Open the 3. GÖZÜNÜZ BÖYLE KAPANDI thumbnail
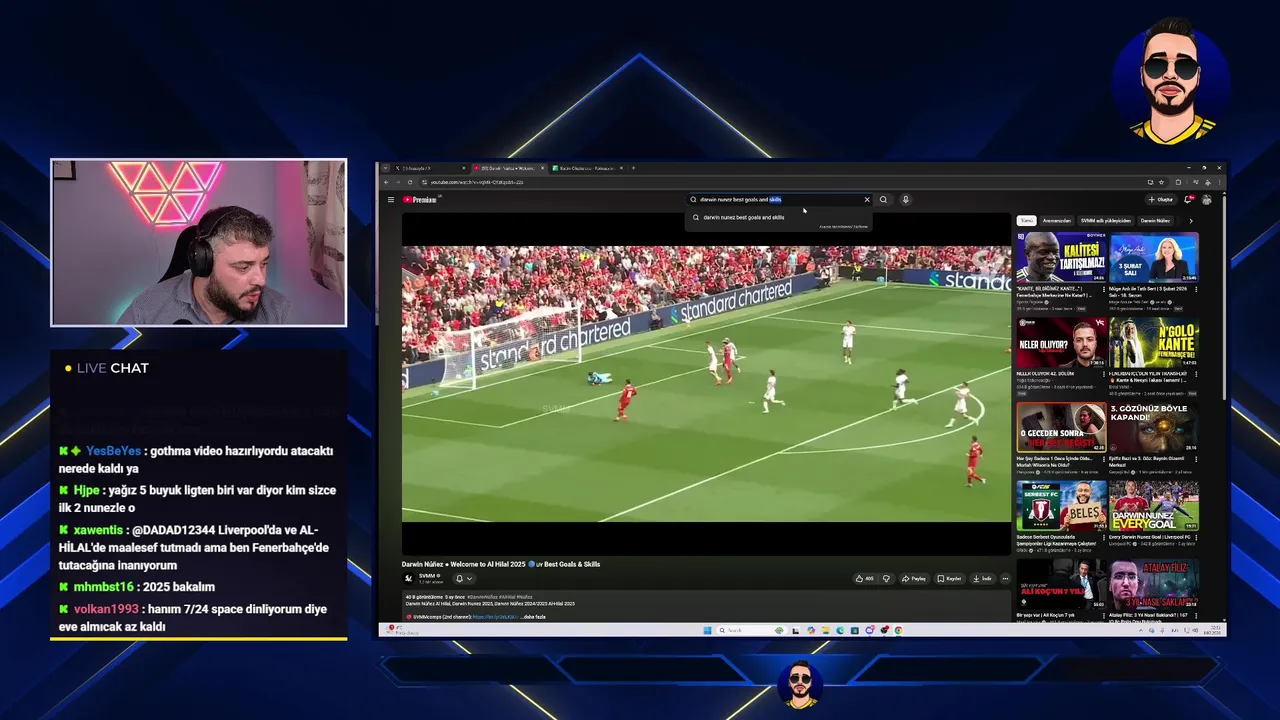Viewport: 1280px width, 720px height. tap(1153, 427)
